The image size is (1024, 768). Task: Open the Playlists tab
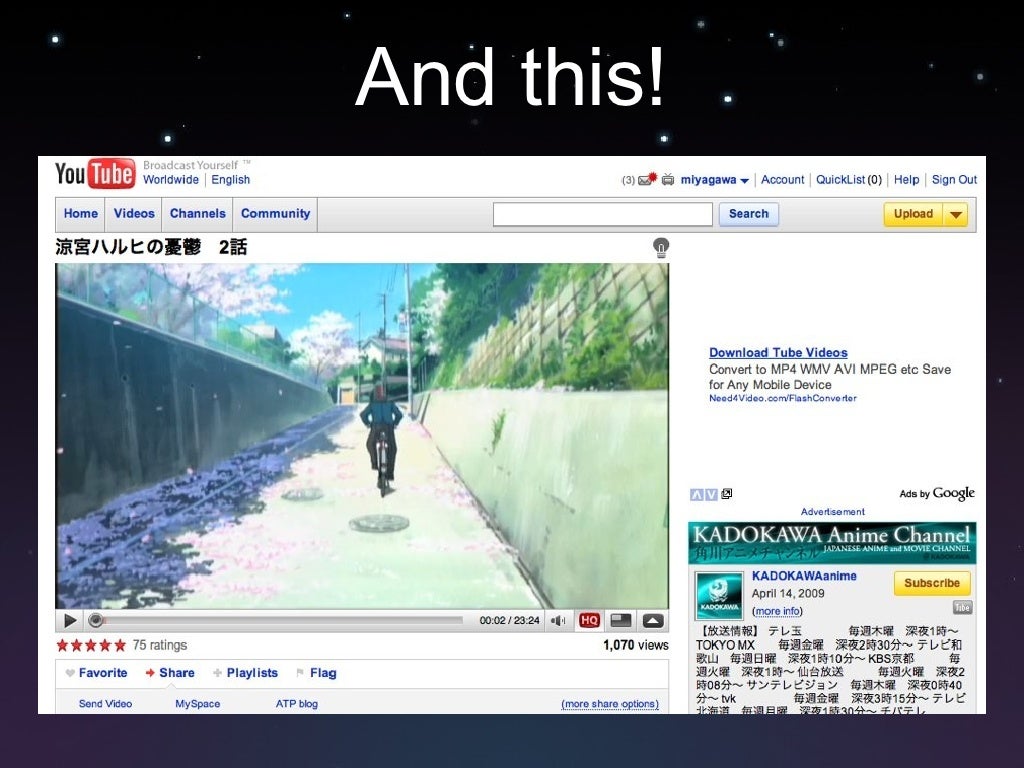pyautogui.click(x=246, y=673)
